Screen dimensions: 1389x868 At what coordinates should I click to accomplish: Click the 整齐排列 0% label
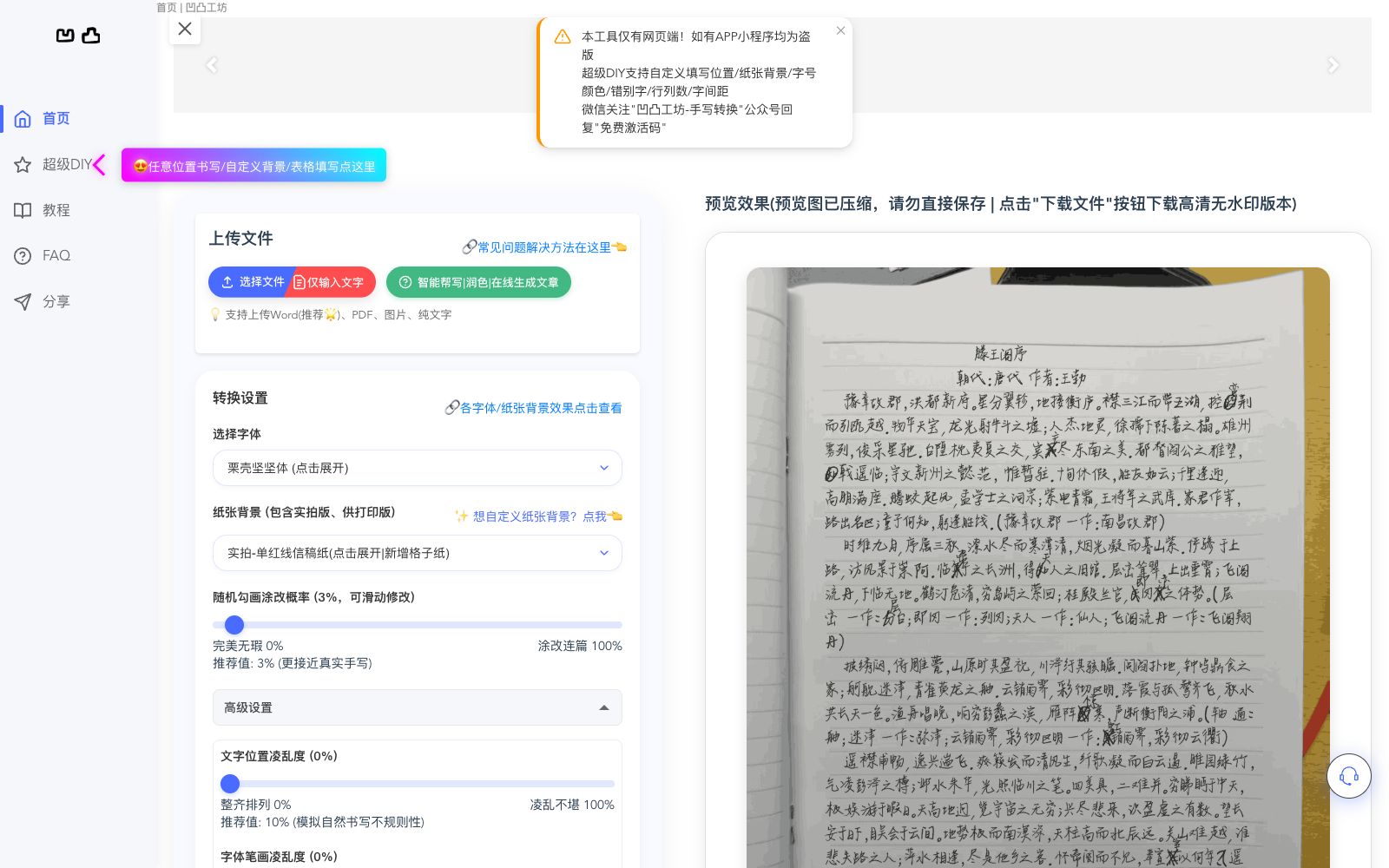(x=256, y=805)
